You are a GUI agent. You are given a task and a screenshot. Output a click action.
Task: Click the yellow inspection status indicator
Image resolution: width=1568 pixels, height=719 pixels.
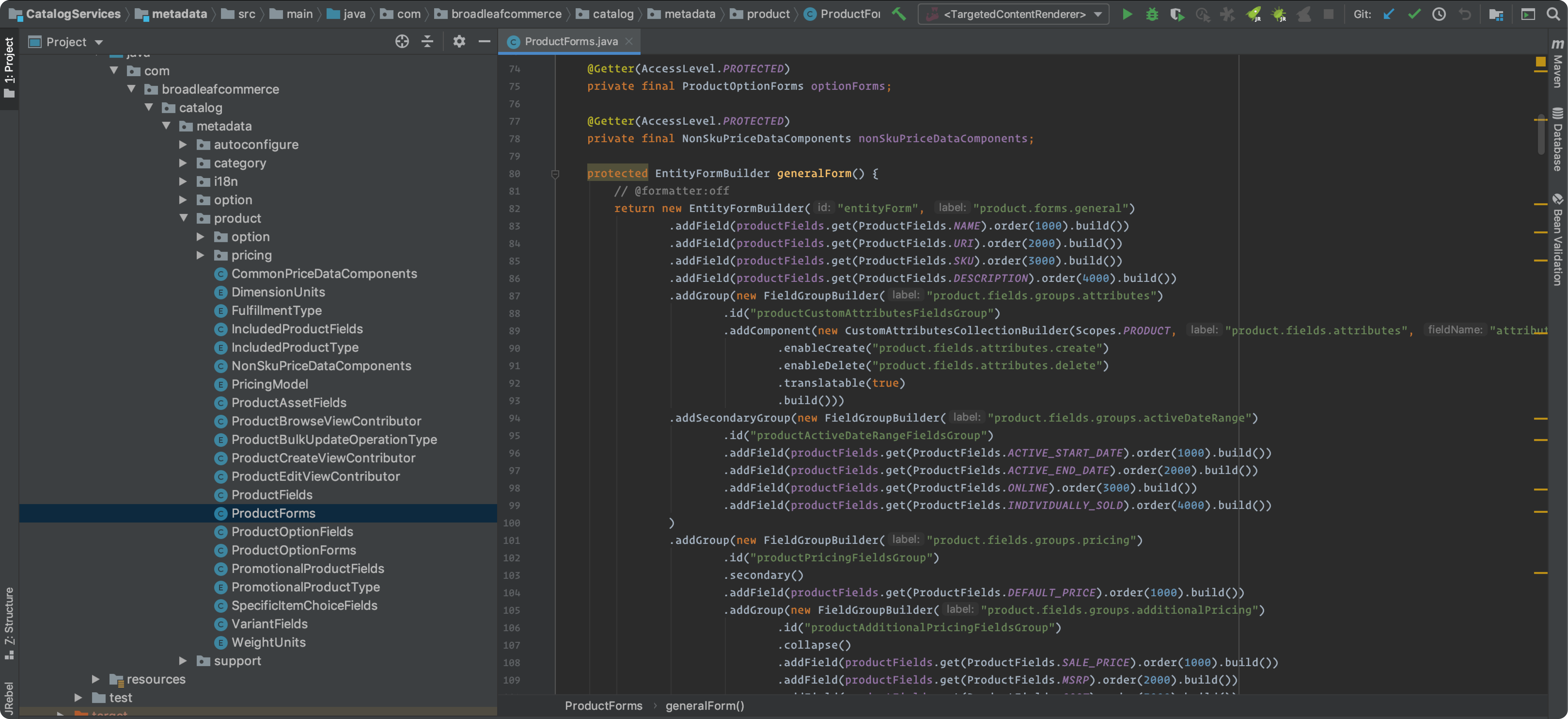(x=1541, y=62)
